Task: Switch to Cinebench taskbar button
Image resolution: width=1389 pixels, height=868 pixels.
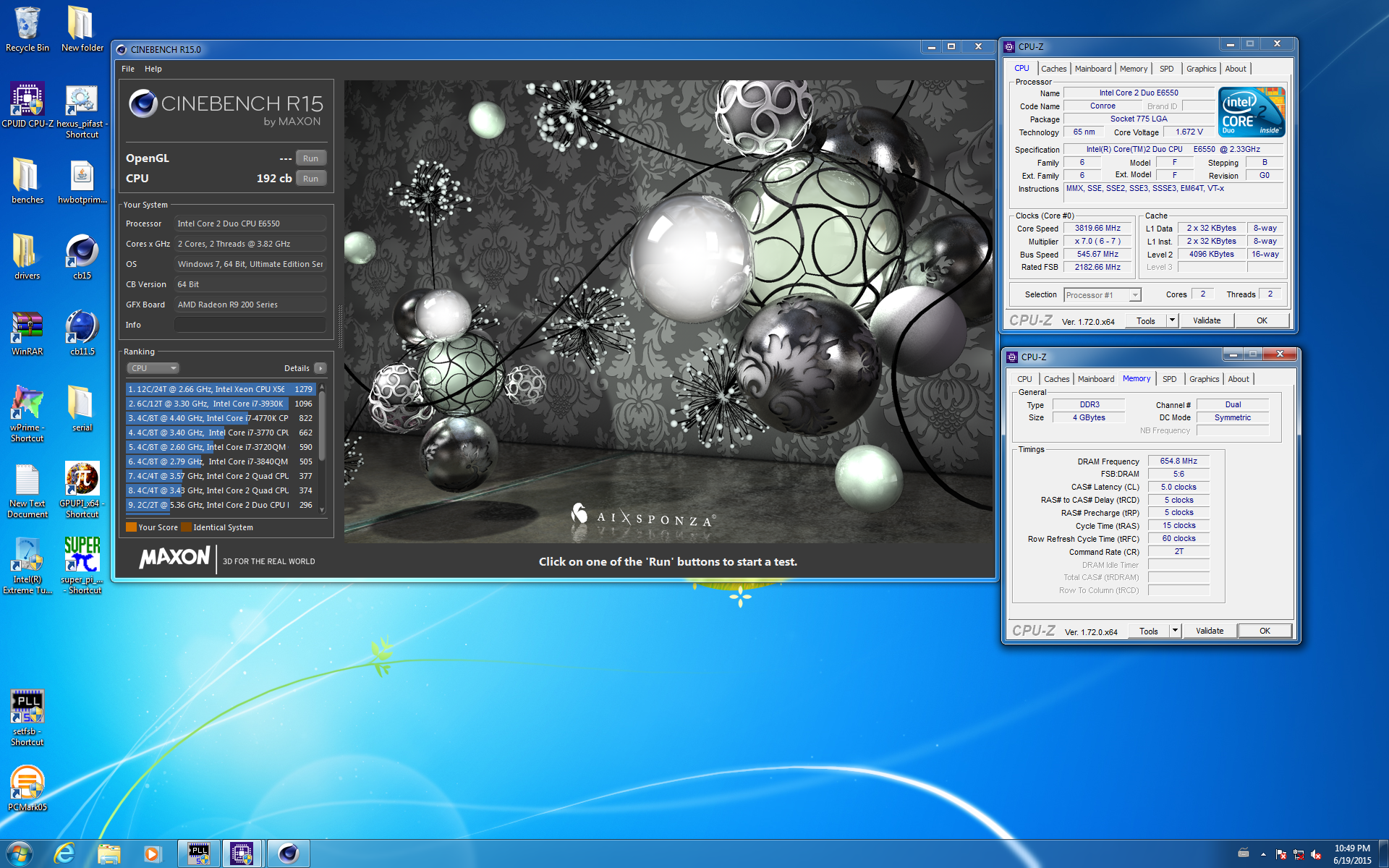Action: coord(288,854)
